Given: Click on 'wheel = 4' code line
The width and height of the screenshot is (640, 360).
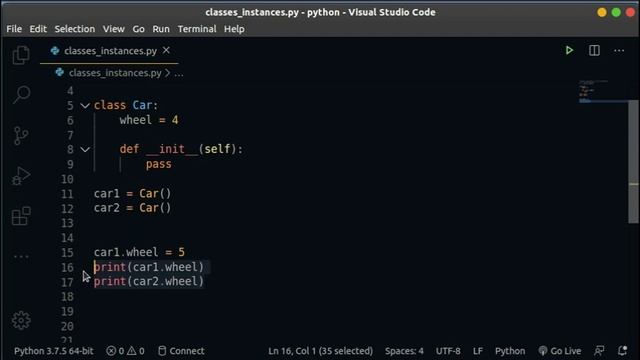Looking at the screenshot, I should (x=149, y=120).
